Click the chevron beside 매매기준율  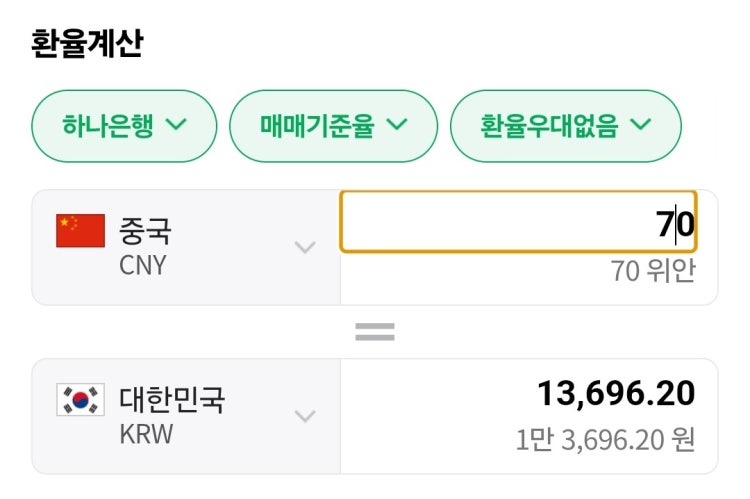click(397, 124)
